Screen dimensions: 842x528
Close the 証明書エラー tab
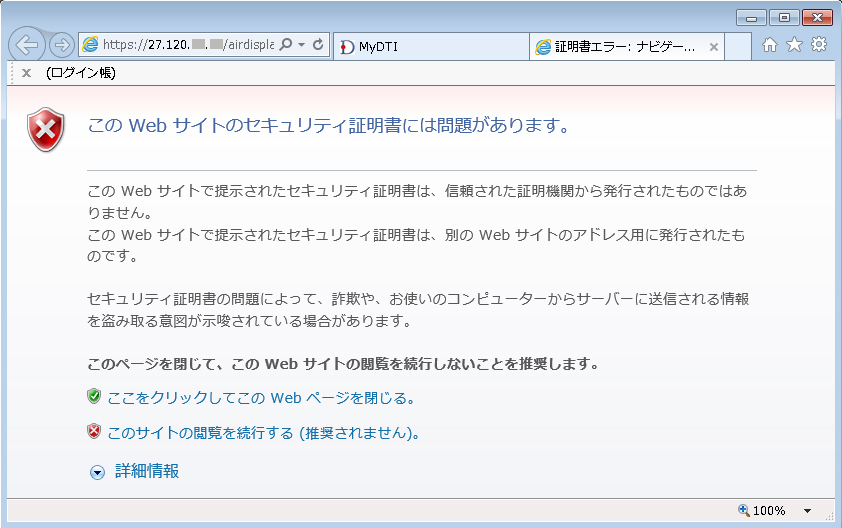[713, 46]
